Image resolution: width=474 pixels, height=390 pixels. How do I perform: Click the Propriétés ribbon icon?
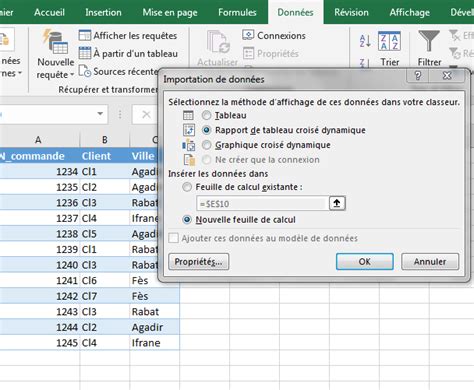[248, 53]
